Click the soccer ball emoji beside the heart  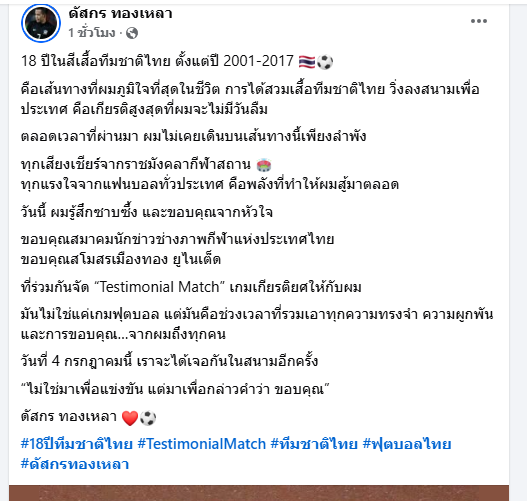(148, 418)
